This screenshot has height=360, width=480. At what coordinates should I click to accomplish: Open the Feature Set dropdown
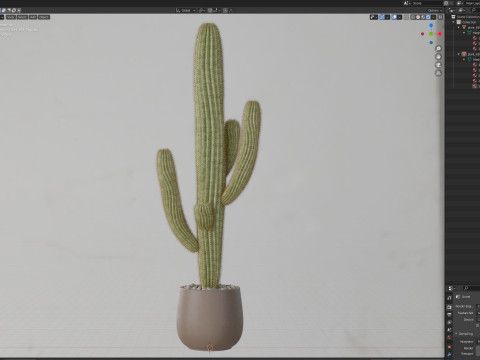pyautogui.click(x=478, y=313)
